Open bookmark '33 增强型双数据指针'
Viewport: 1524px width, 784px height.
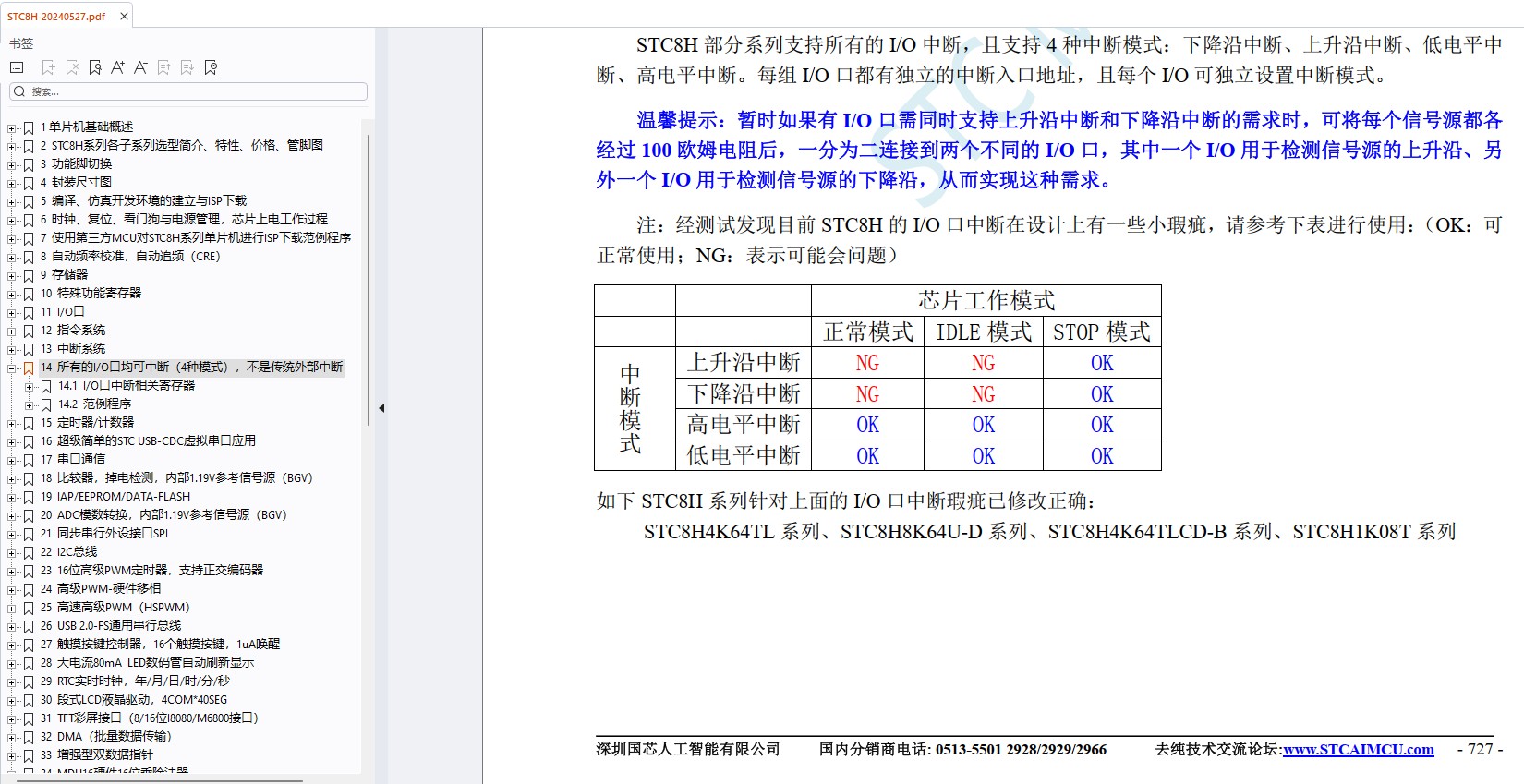97,754
